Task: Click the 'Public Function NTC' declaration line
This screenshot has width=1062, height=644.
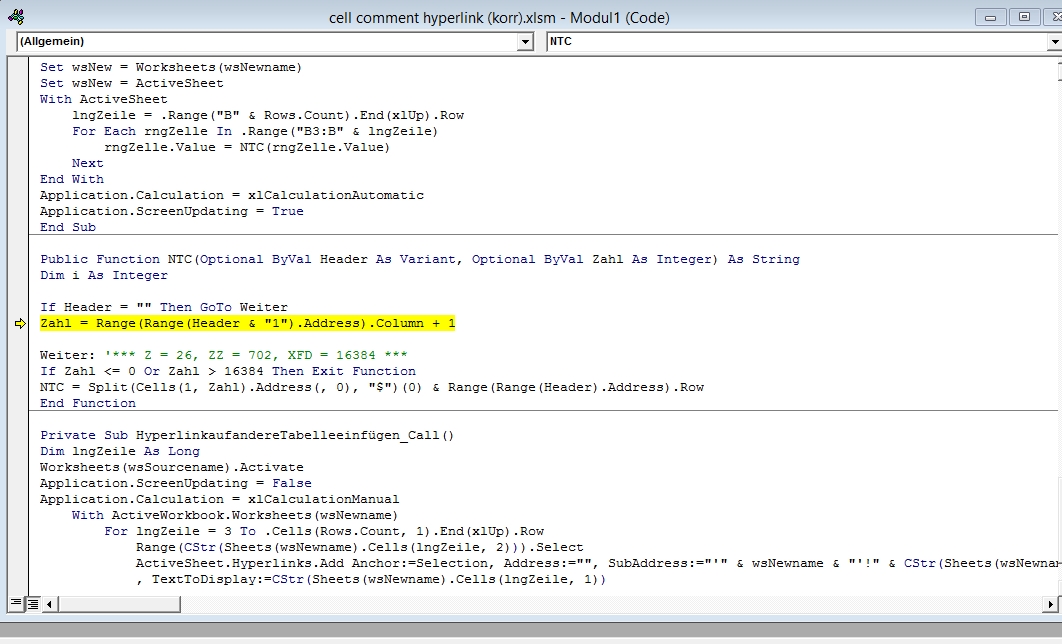Action: [x=419, y=260]
